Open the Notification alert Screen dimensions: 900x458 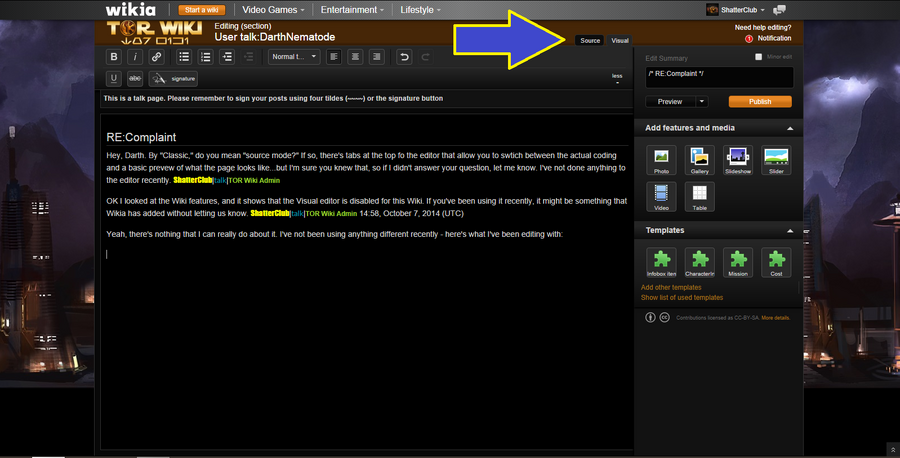point(768,38)
